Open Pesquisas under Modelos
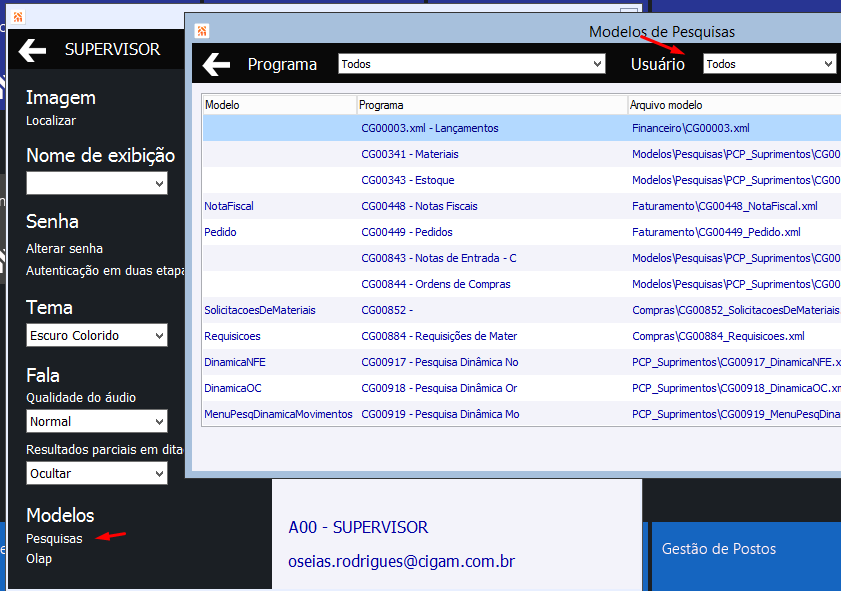The height and width of the screenshot is (591, 841). click(54, 538)
